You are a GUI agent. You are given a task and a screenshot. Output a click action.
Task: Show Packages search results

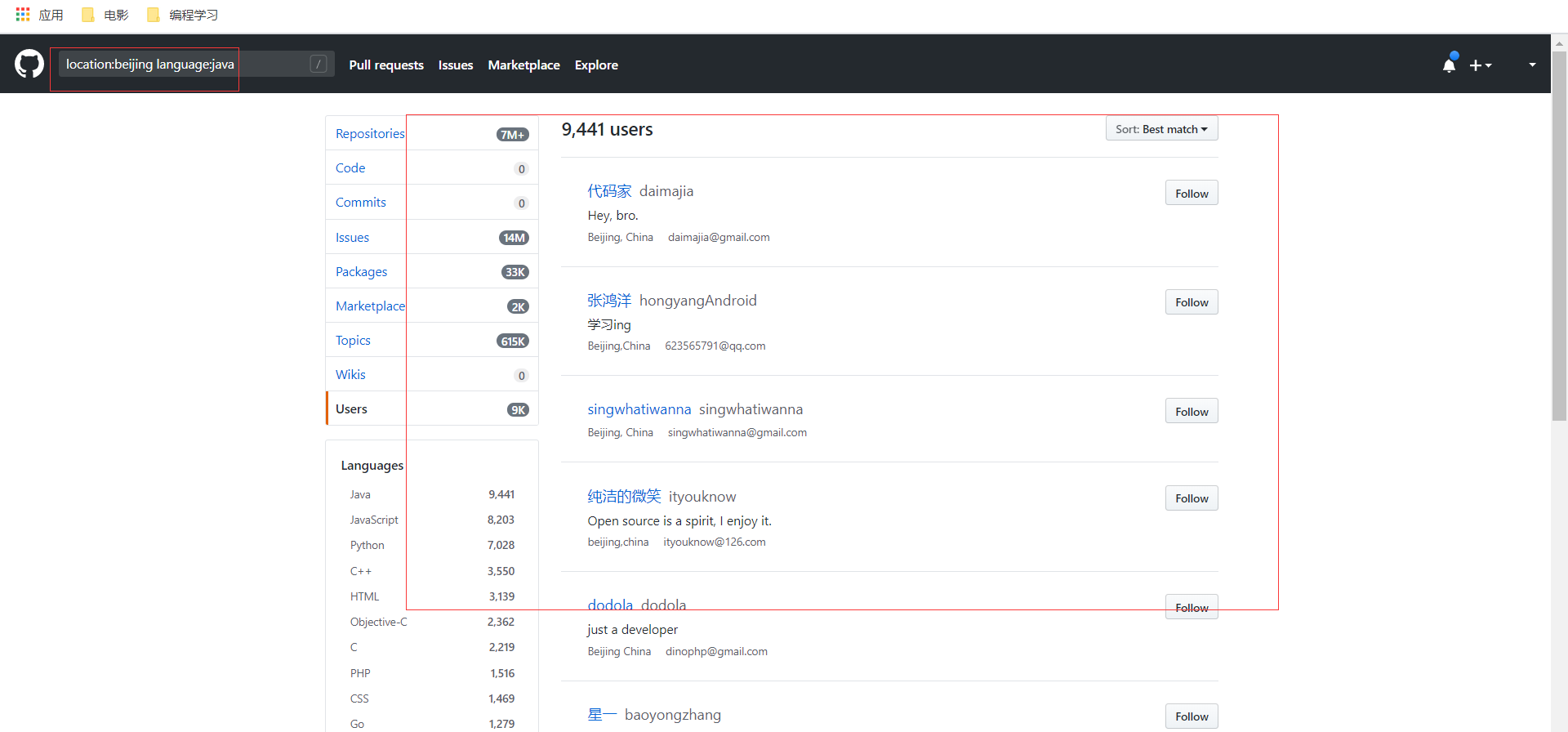[x=432, y=271]
